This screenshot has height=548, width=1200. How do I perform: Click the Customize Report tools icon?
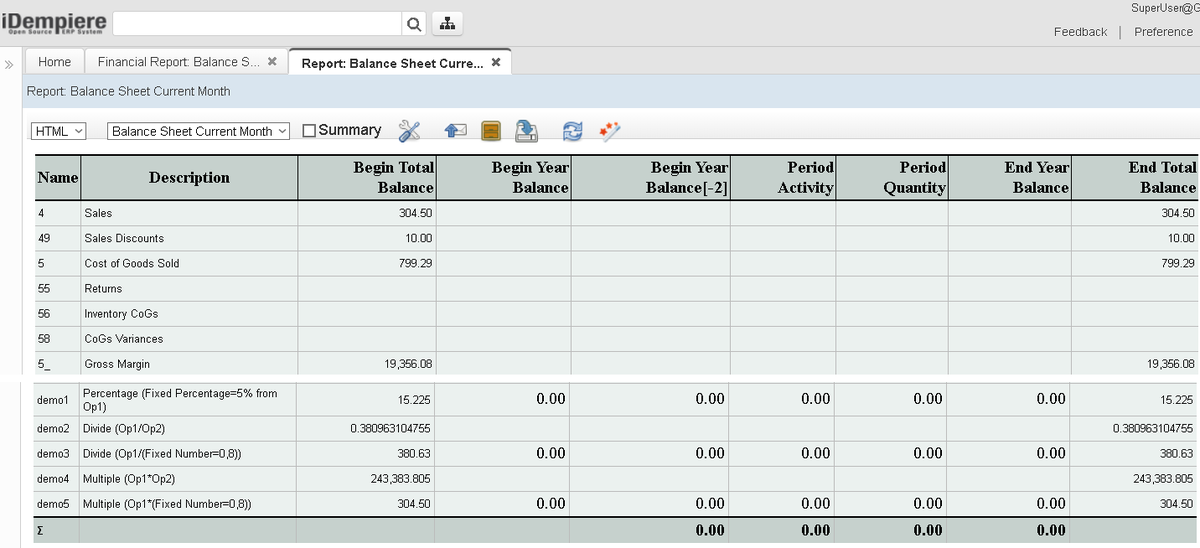pyautogui.click(x=409, y=131)
